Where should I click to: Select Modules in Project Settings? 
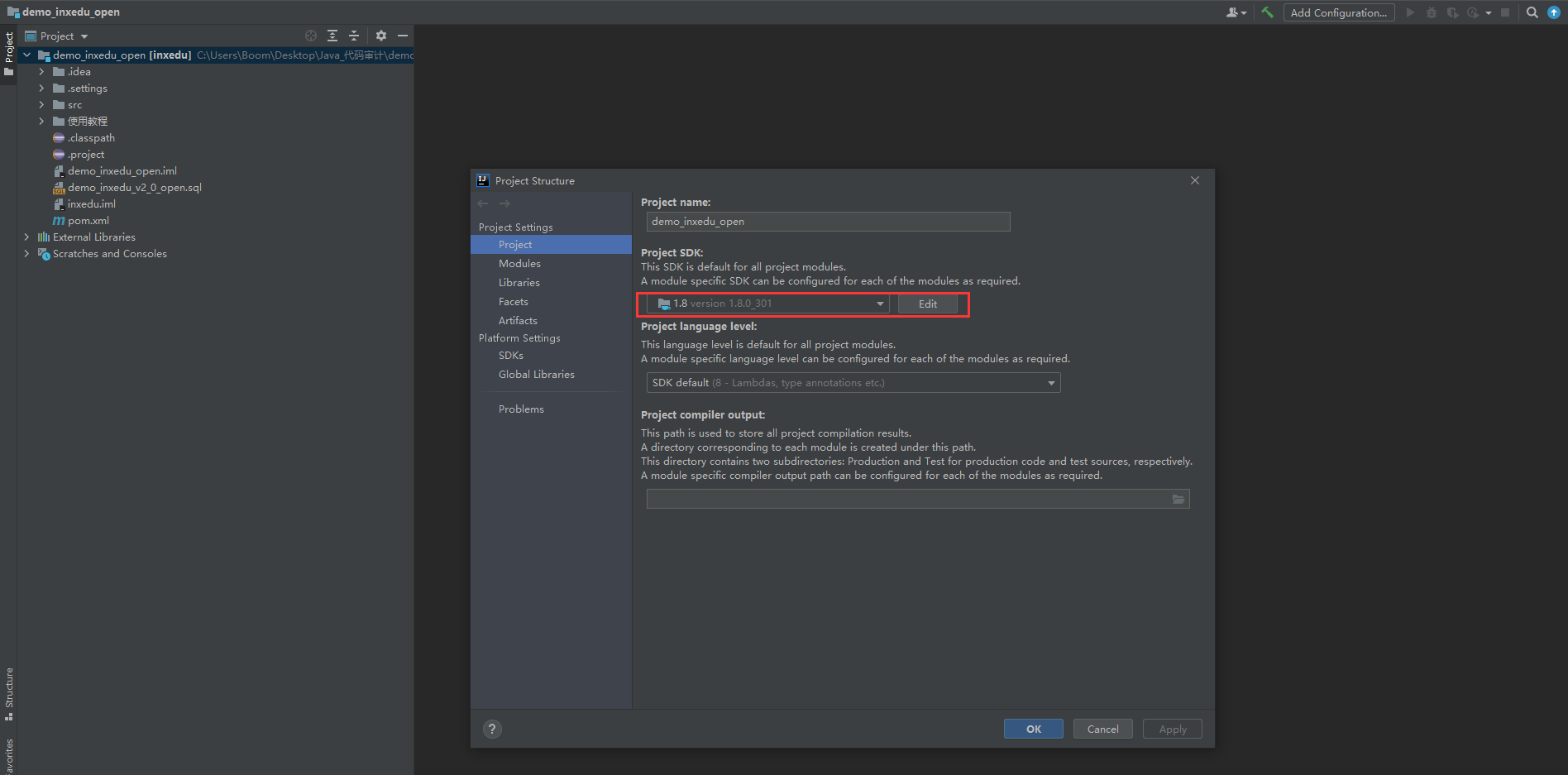[x=551, y=264]
